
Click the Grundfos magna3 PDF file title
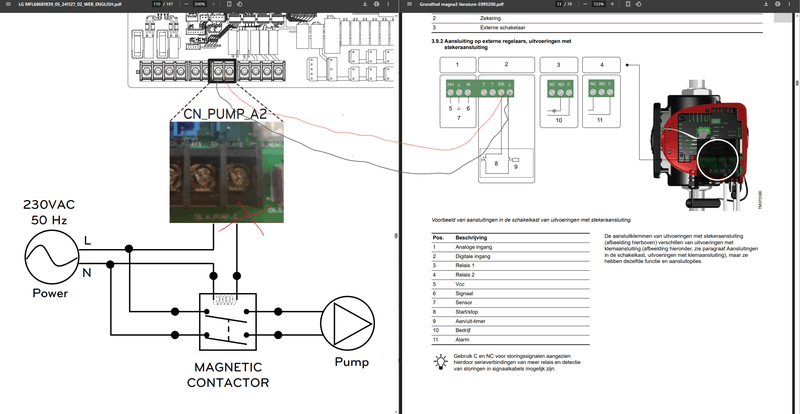pos(462,4)
